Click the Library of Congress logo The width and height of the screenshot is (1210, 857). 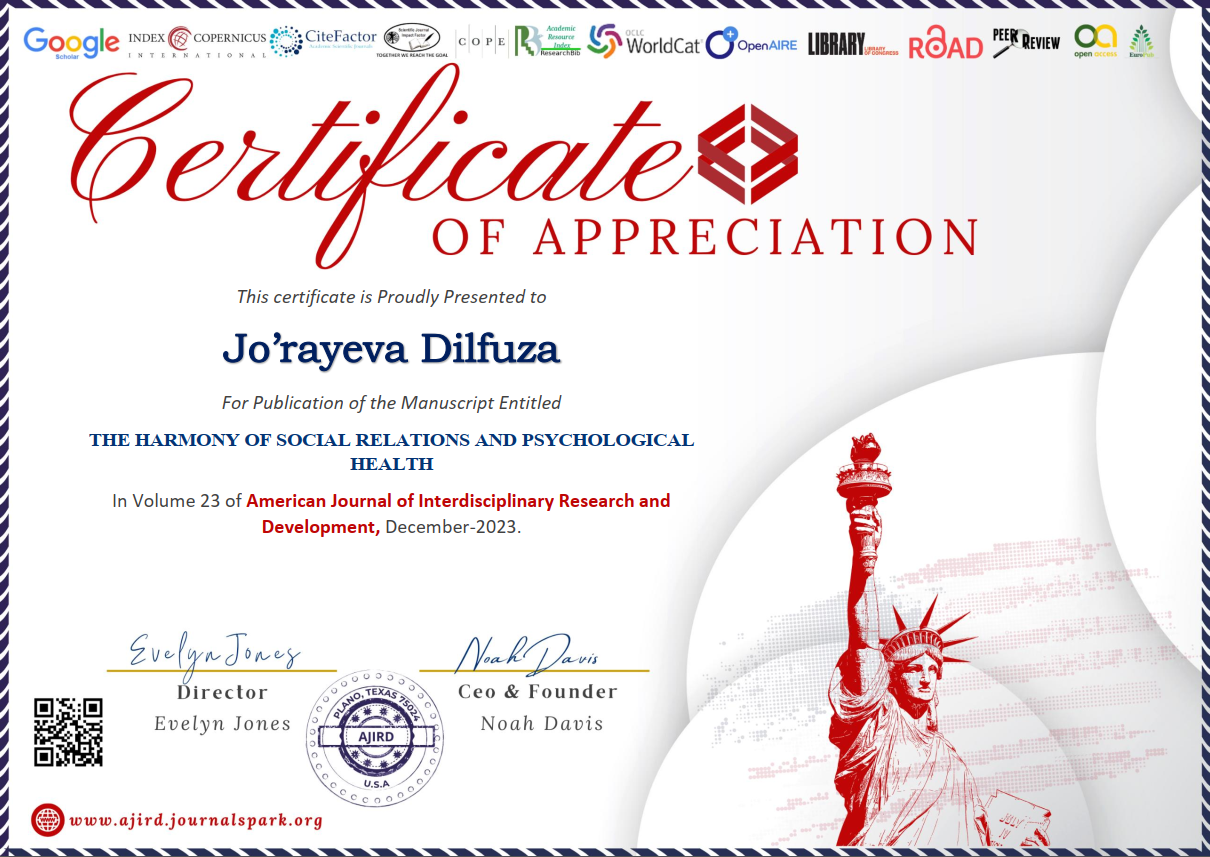pos(852,44)
